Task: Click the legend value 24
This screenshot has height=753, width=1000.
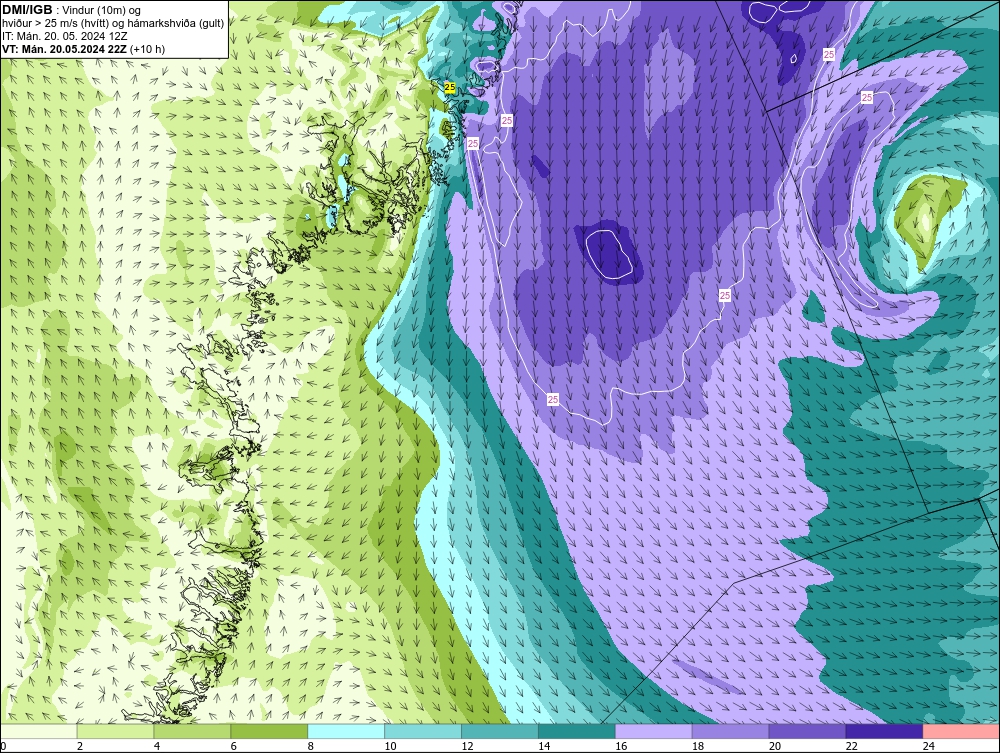Action: coord(929,746)
